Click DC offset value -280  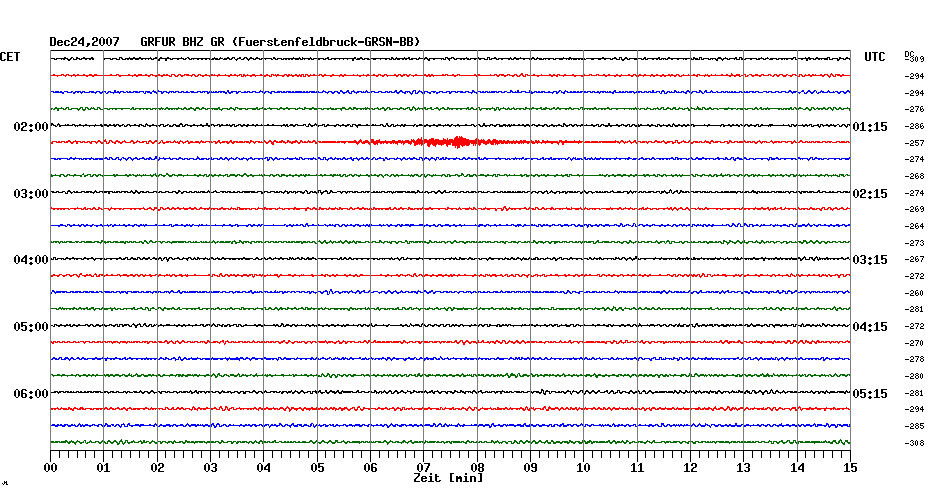point(915,376)
